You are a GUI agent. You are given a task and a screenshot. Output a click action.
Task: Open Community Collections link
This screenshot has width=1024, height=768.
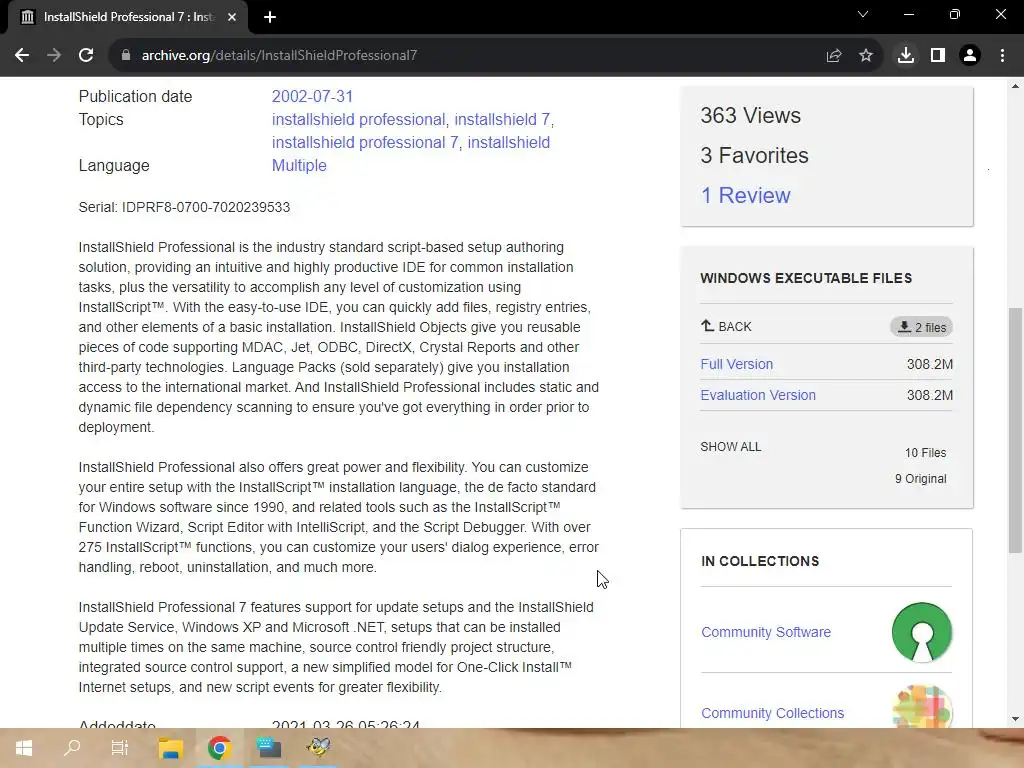(773, 713)
